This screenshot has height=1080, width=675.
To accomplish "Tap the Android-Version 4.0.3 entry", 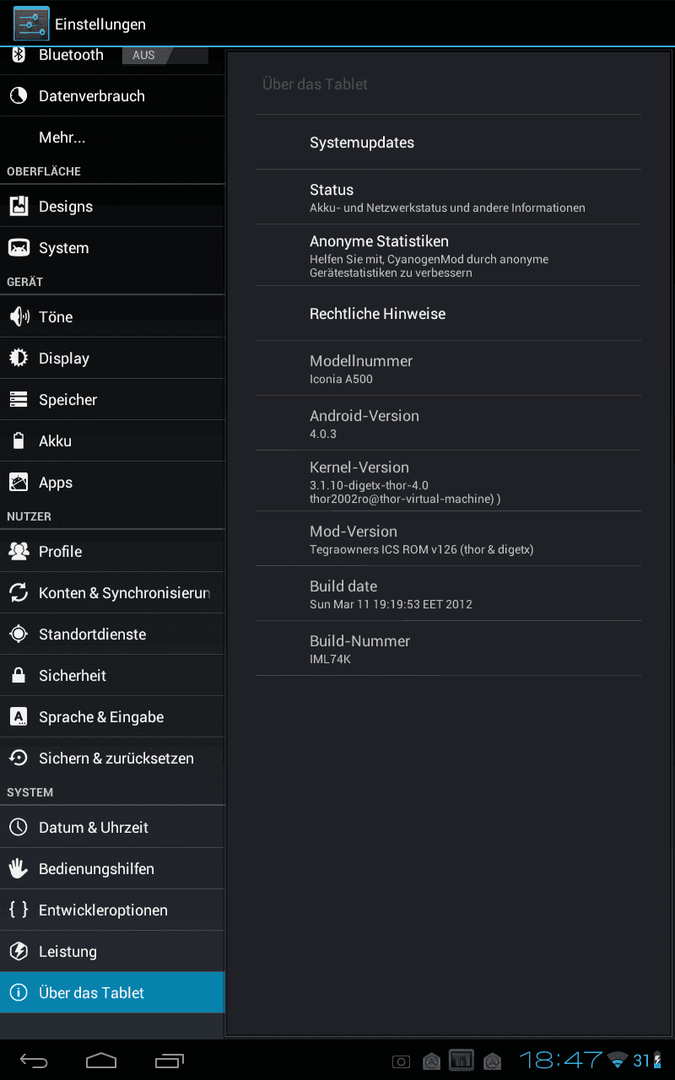I will [448, 423].
